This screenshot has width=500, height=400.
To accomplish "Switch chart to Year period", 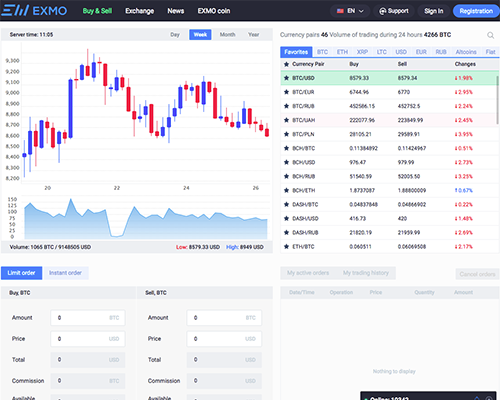I will click(x=253, y=35).
